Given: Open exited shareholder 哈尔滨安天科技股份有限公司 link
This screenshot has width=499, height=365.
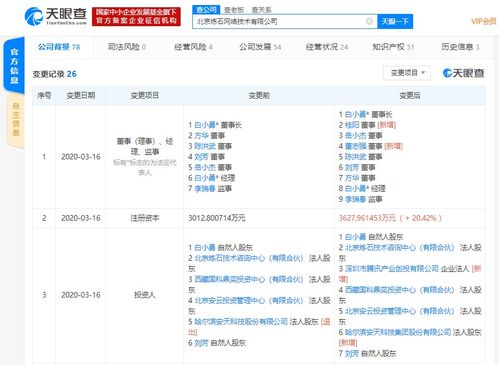Looking at the screenshot, I should [241, 322].
